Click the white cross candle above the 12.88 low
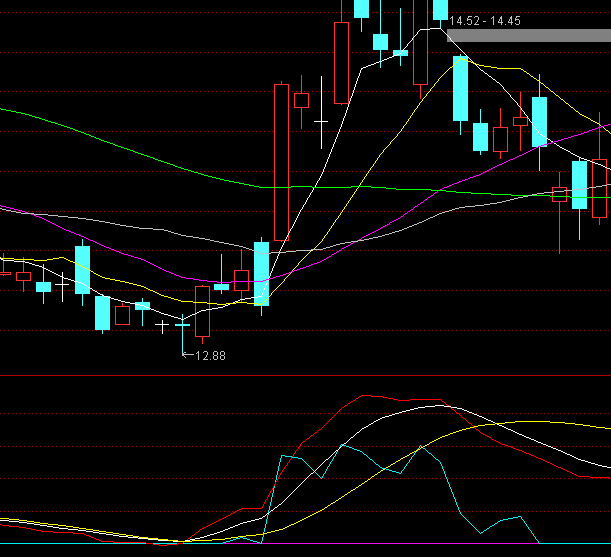This screenshot has height=557, width=611. [x=182, y=323]
